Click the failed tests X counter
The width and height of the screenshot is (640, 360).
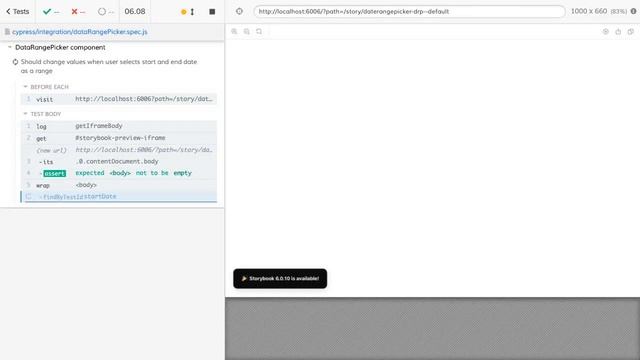[x=78, y=11]
